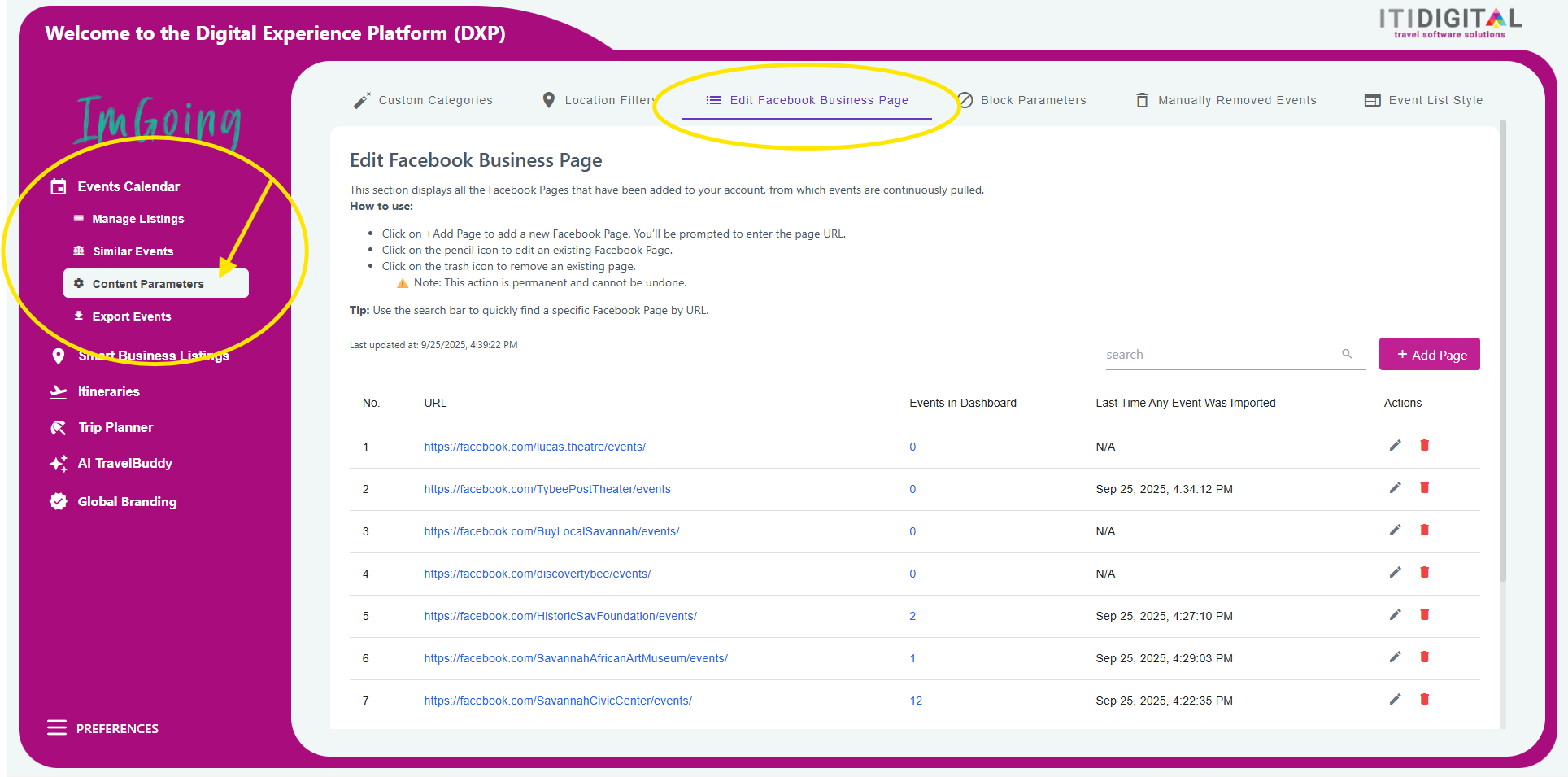Click events count 12 for SavannahCivicCenter
1568x777 pixels.
tap(916, 701)
